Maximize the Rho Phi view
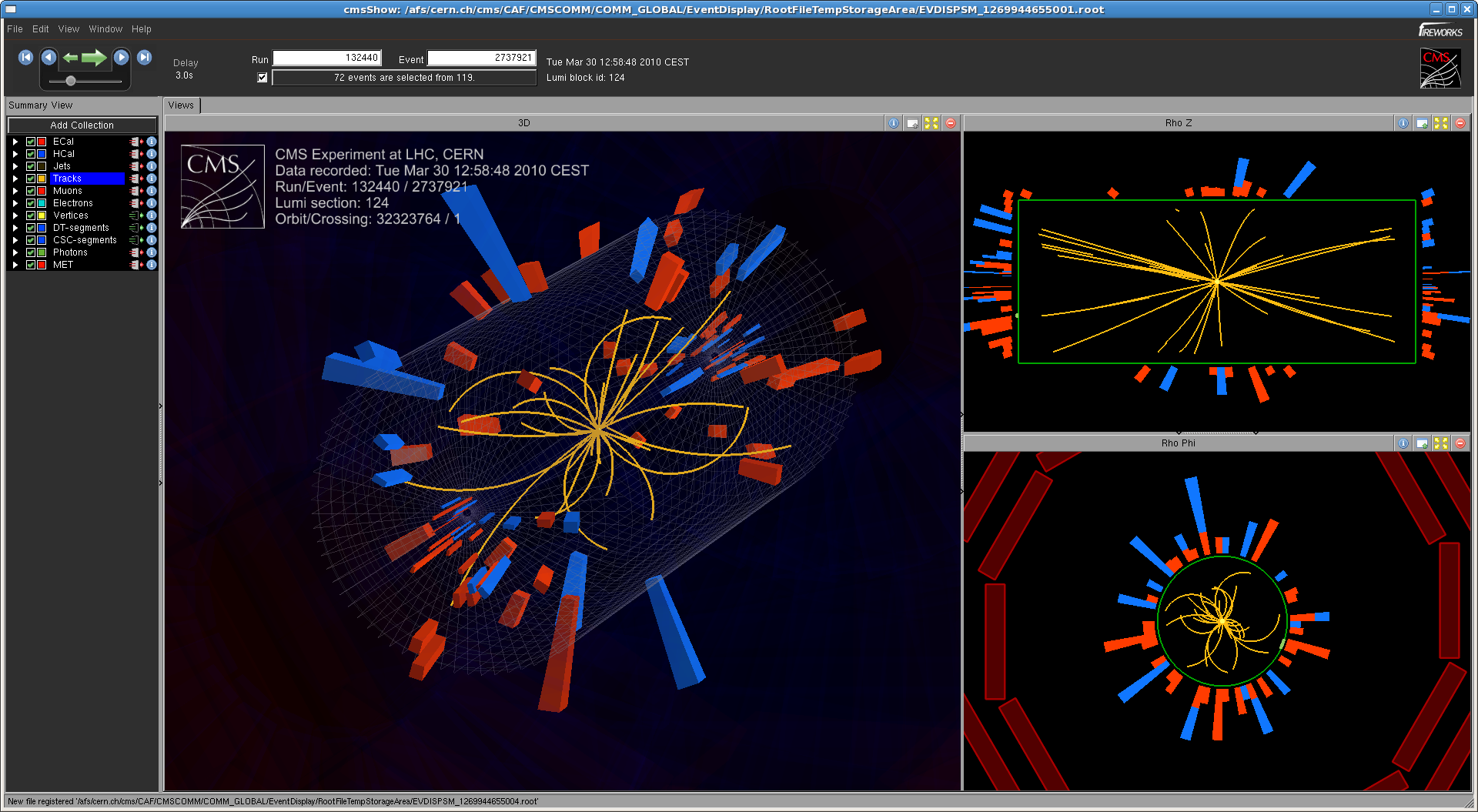Screen dimensions: 1478x812 pyautogui.click(x=1441, y=443)
